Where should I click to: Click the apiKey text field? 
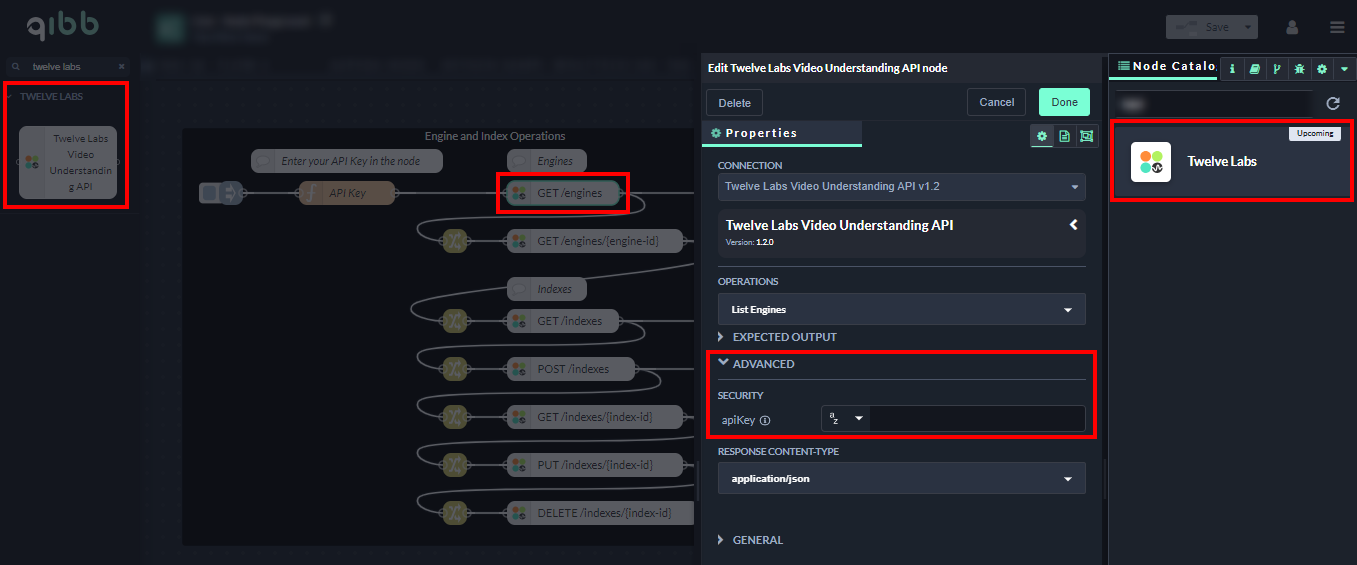pos(976,419)
